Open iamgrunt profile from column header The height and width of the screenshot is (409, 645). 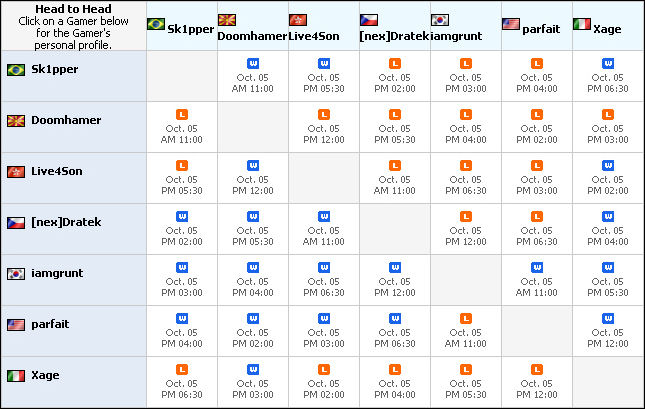(463, 36)
